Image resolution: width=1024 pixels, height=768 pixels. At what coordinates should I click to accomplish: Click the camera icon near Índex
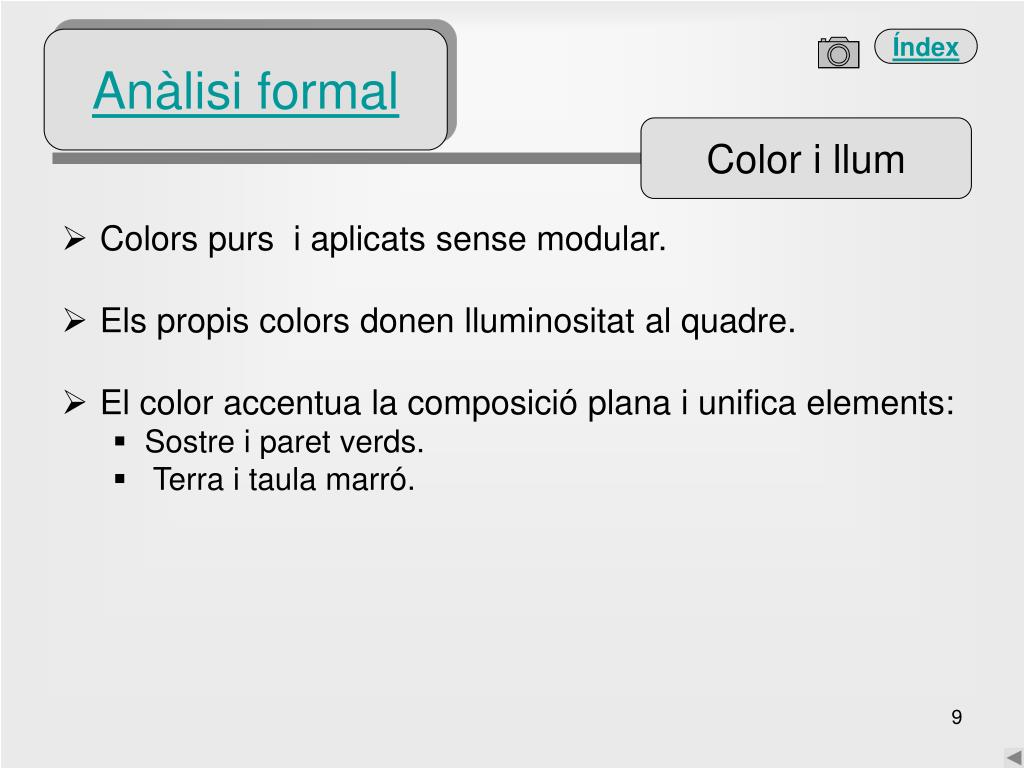(x=839, y=52)
